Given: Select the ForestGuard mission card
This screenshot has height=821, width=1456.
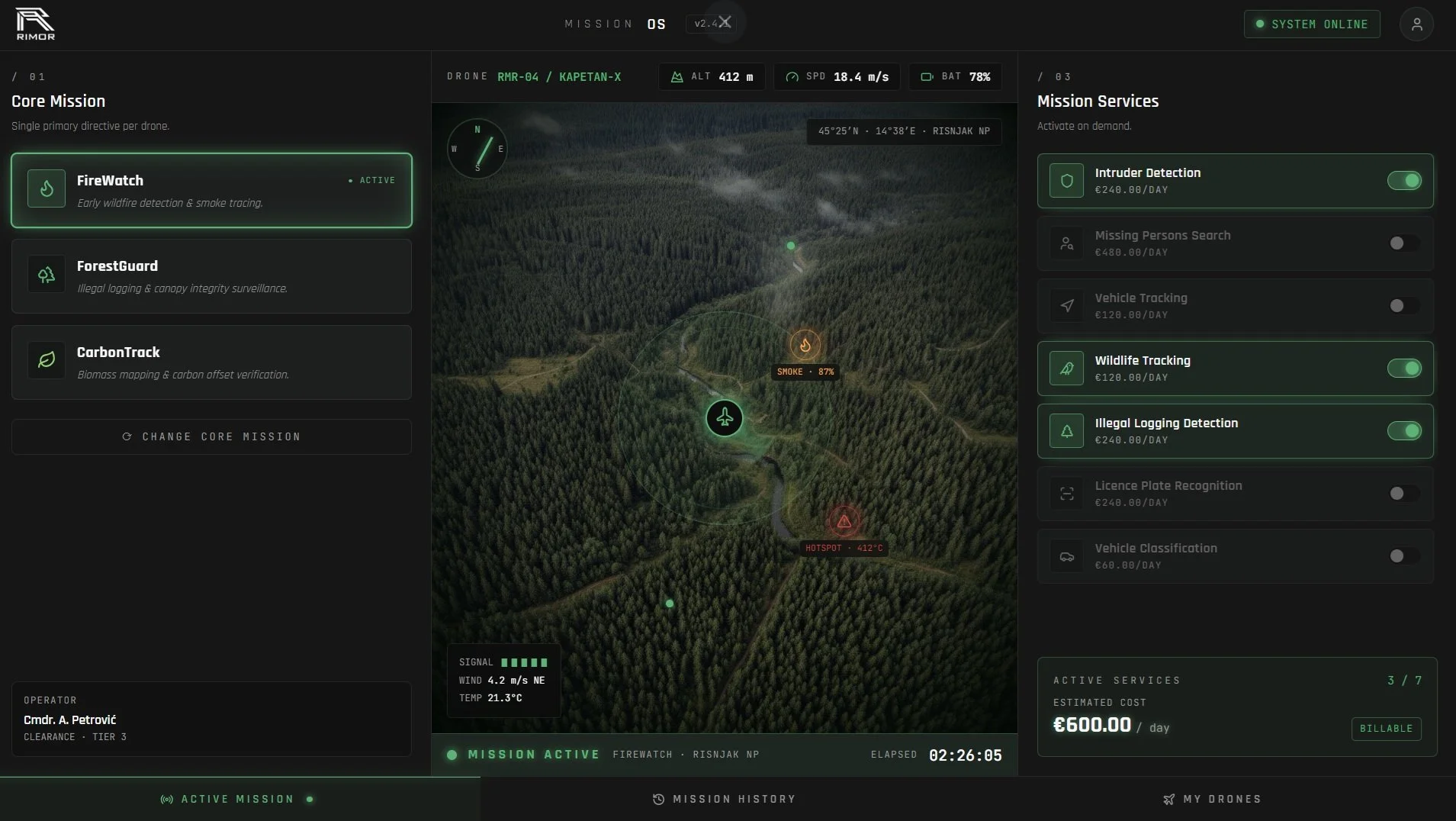Looking at the screenshot, I should 211,276.
